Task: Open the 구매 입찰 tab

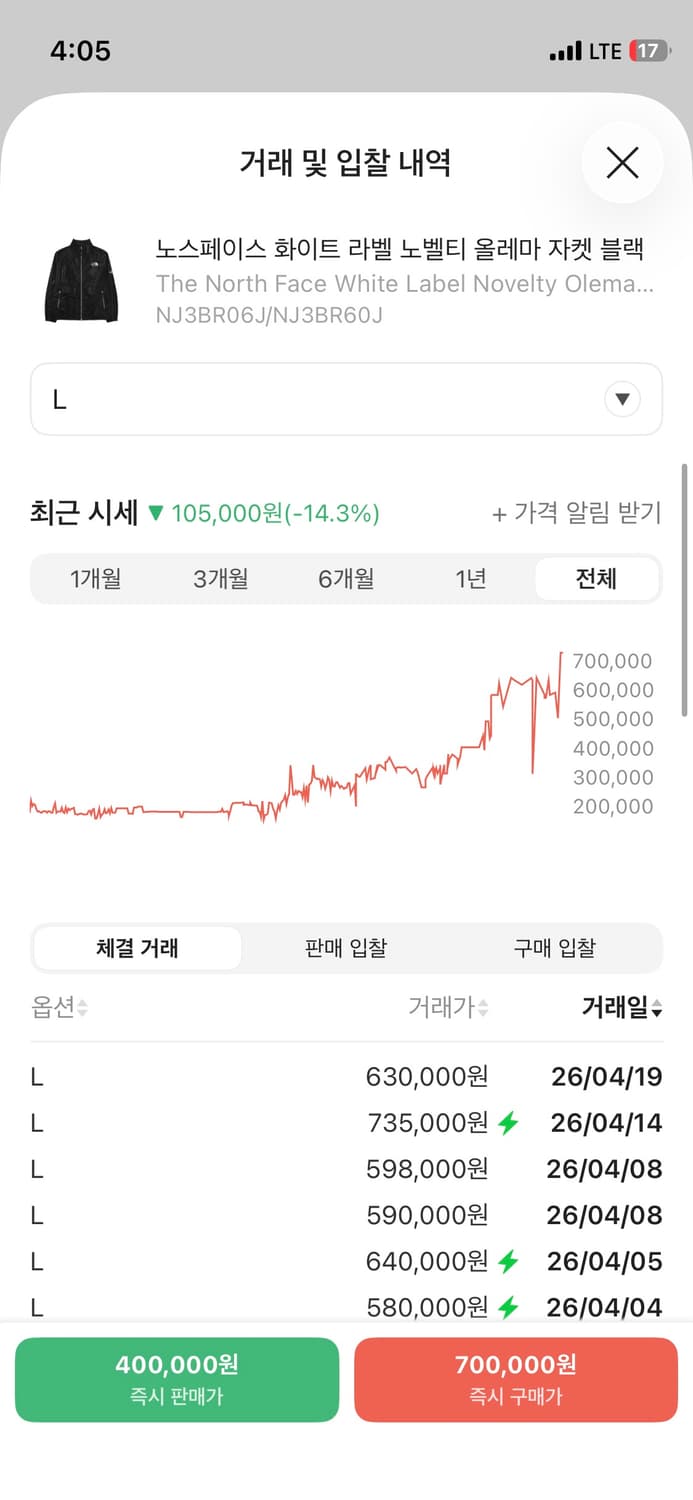Action: tap(555, 948)
